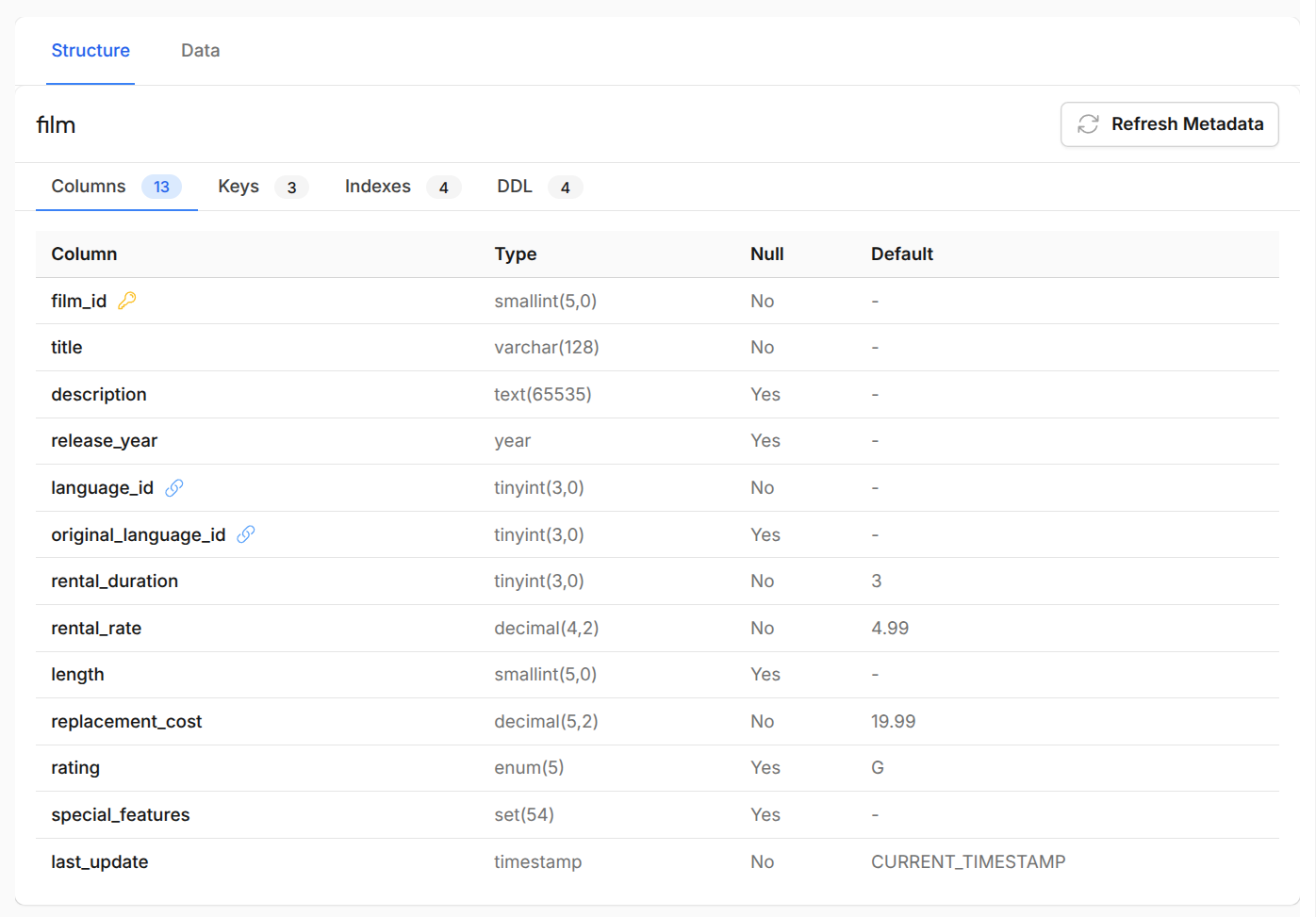Click the Refresh Metadata button
This screenshot has width=1316, height=917.
[x=1169, y=123]
